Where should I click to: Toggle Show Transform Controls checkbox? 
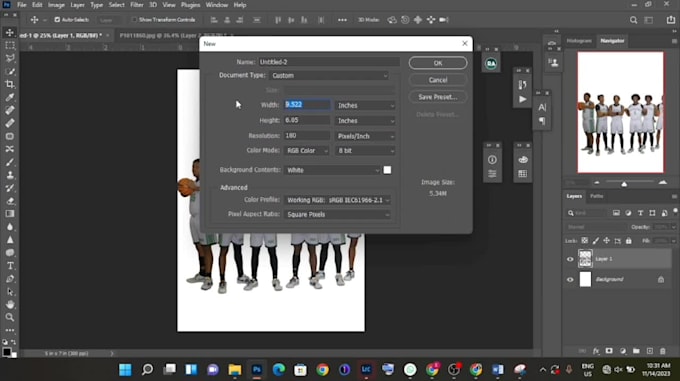[x=134, y=20]
